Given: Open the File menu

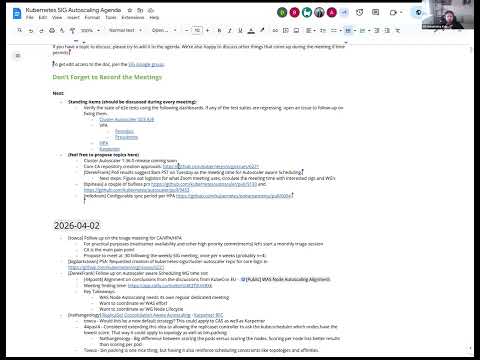Looking at the screenshot, I should [30, 17].
